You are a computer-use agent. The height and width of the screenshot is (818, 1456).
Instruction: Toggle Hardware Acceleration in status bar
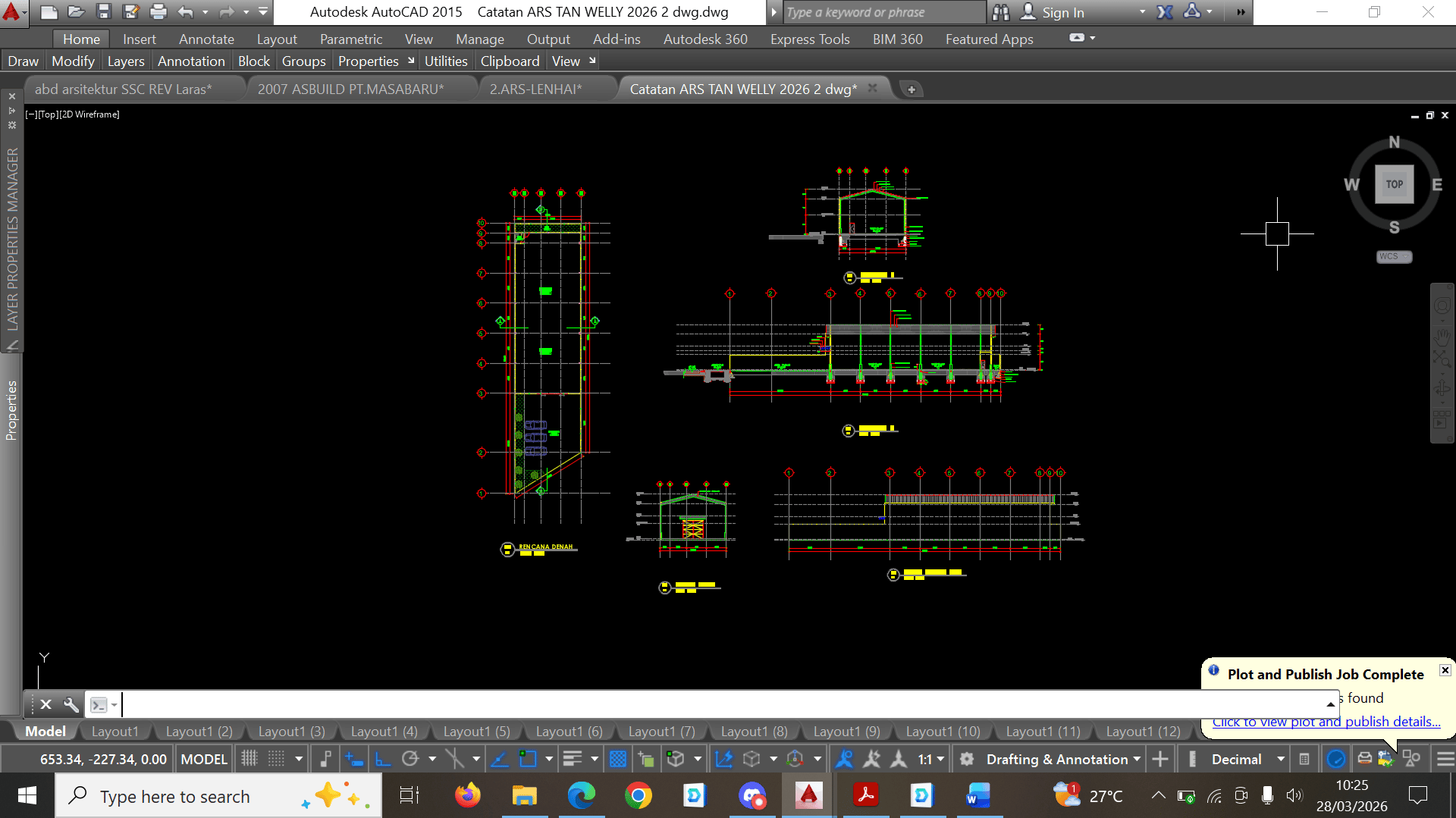(1336, 759)
